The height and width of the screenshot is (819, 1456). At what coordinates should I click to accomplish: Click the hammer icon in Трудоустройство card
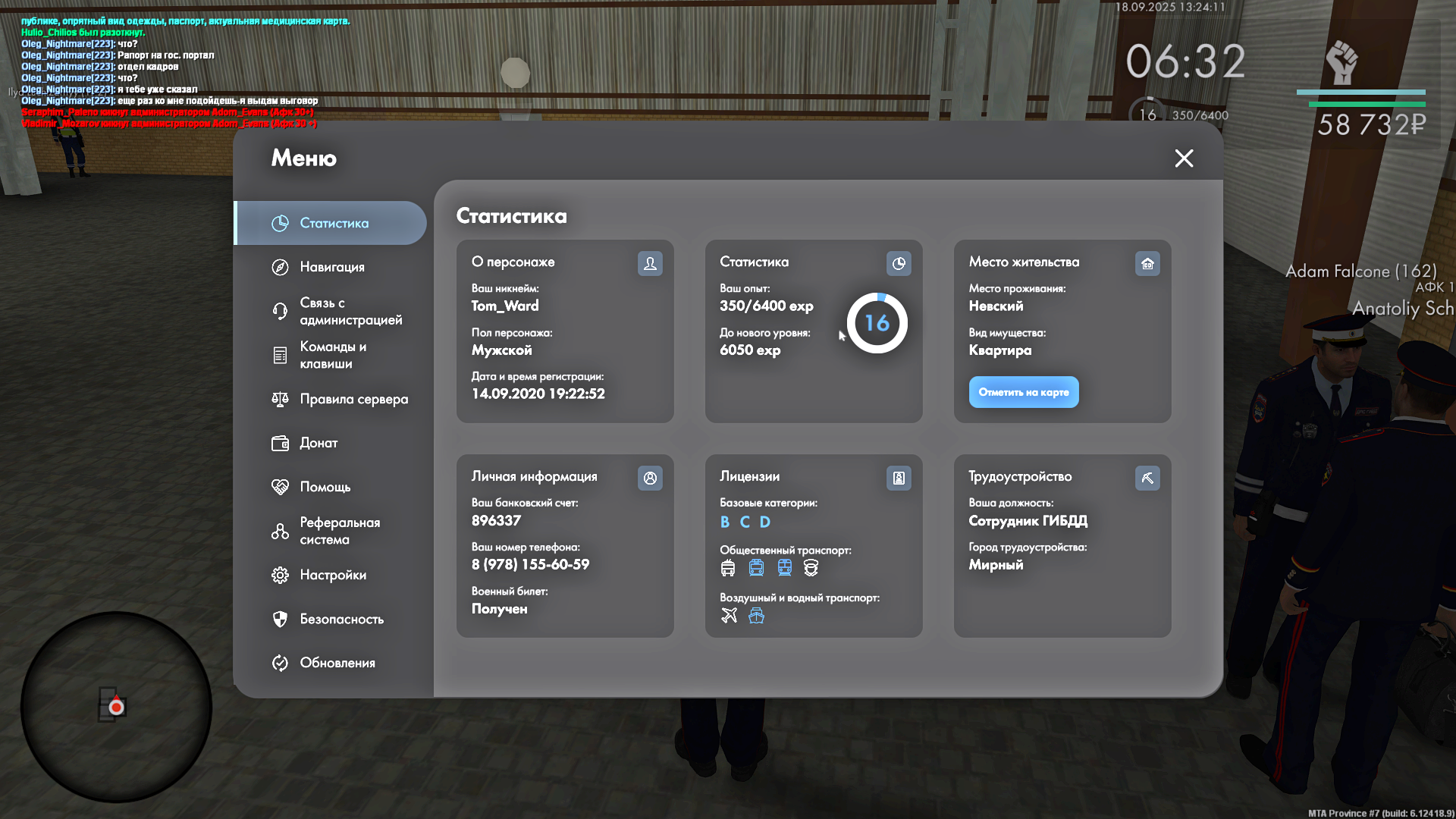point(1147,478)
